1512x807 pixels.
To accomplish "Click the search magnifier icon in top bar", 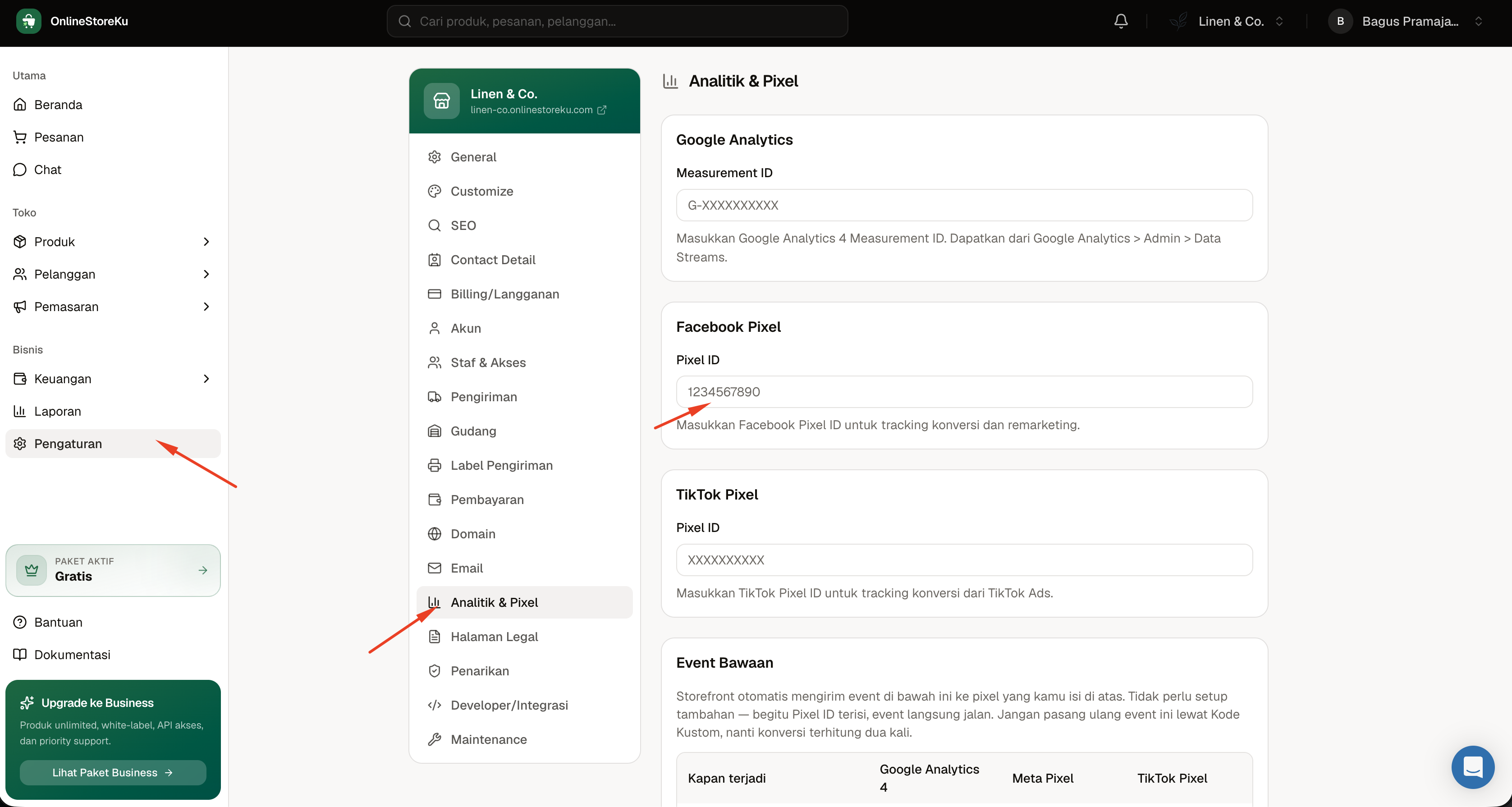I will 404,21.
